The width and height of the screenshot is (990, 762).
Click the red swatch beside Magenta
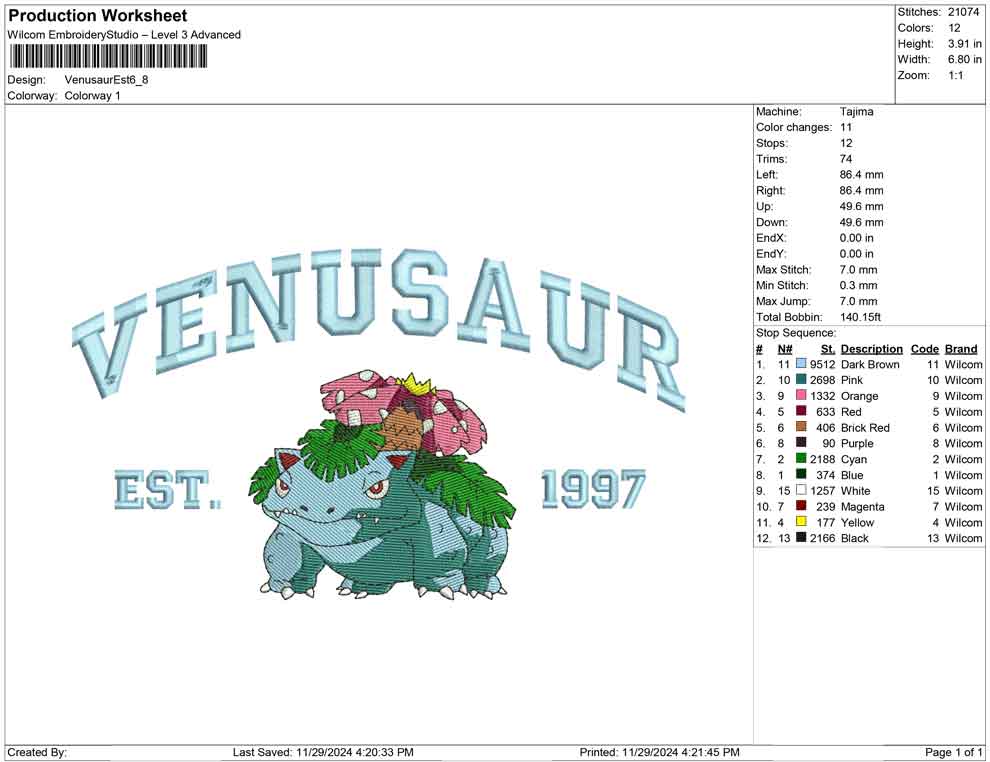[801, 506]
